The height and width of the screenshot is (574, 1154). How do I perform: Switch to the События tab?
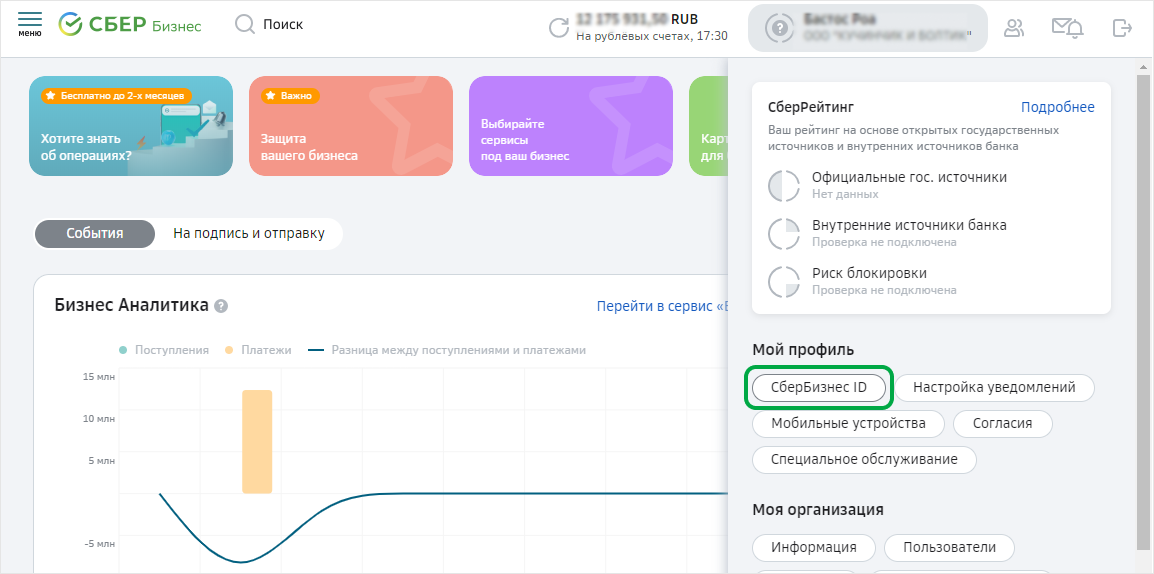(x=95, y=234)
